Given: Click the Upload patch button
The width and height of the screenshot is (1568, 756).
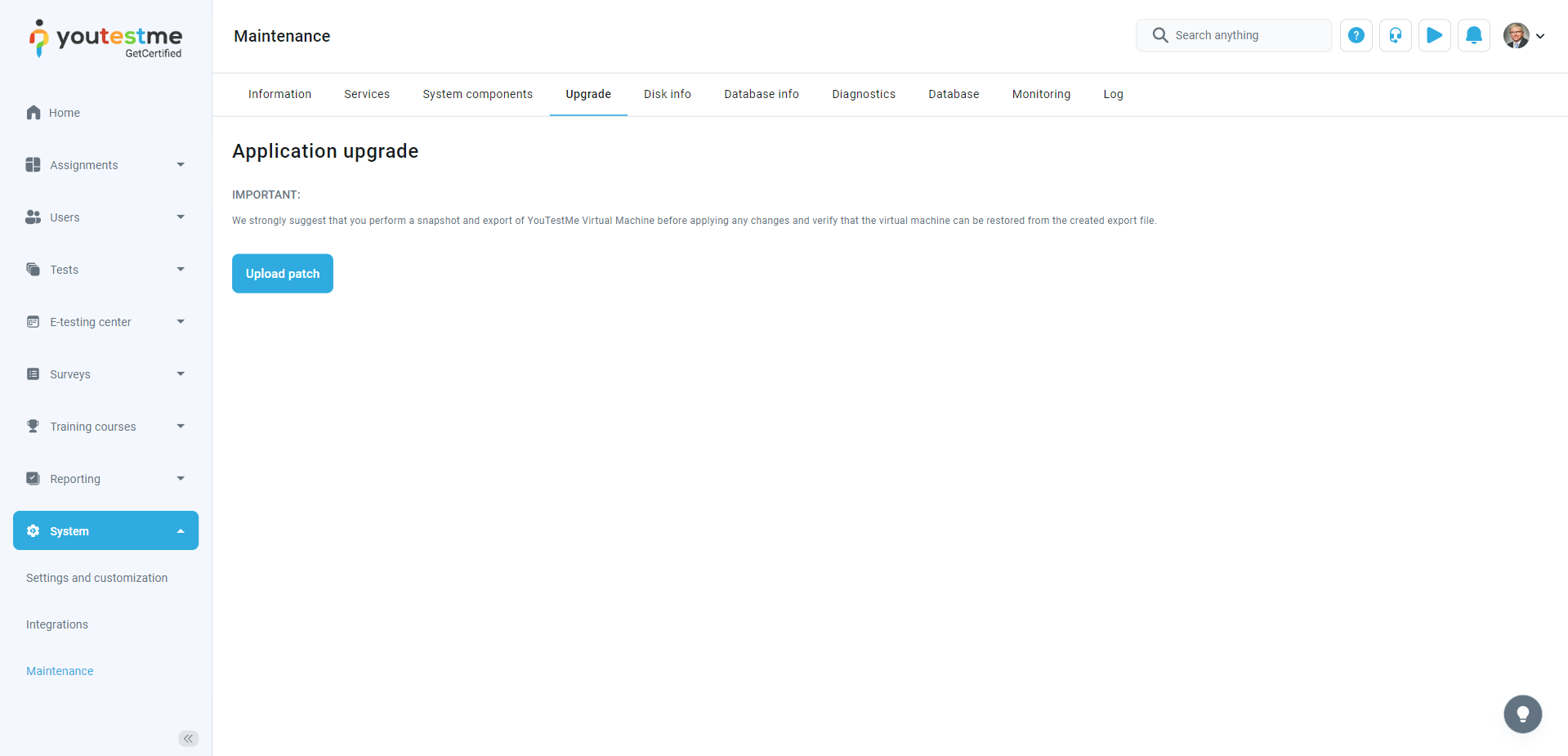Looking at the screenshot, I should tap(283, 274).
